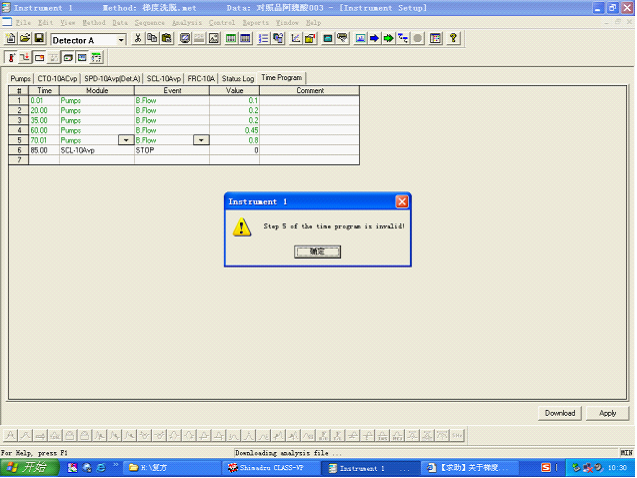
Task: Click the blue monitor icon in second toolbar
Action: [82, 58]
